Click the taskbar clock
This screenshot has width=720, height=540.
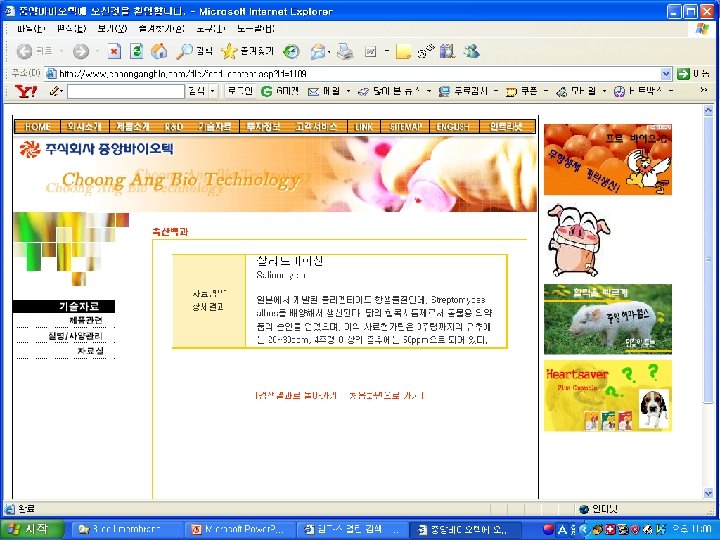[x=691, y=529]
